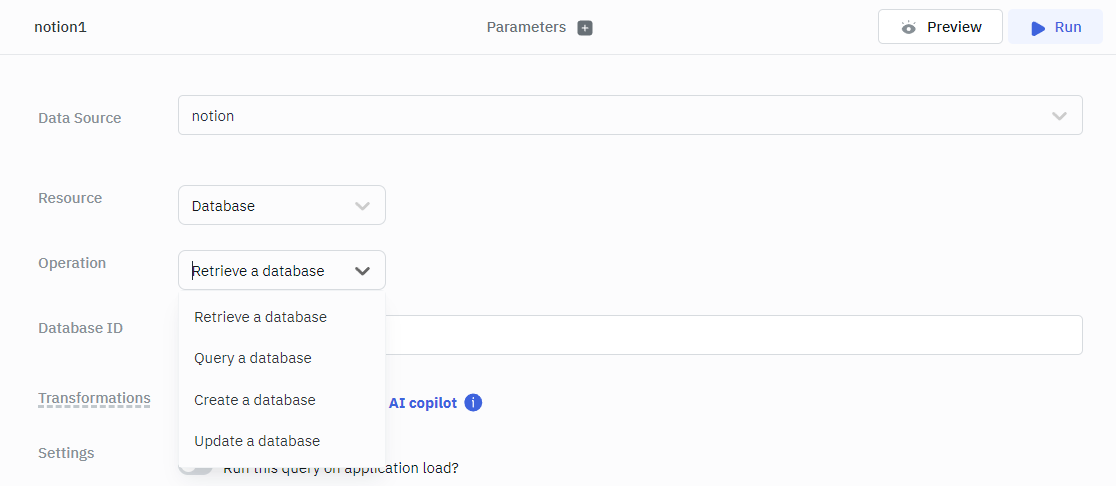Select Update a database from the menu
Image resolution: width=1116 pixels, height=486 pixels.
[x=257, y=441]
